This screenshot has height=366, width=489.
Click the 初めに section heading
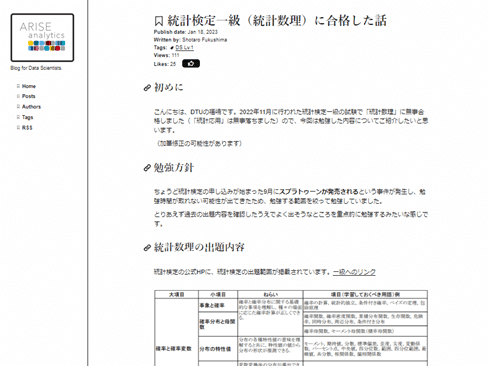pyautogui.click(x=168, y=87)
